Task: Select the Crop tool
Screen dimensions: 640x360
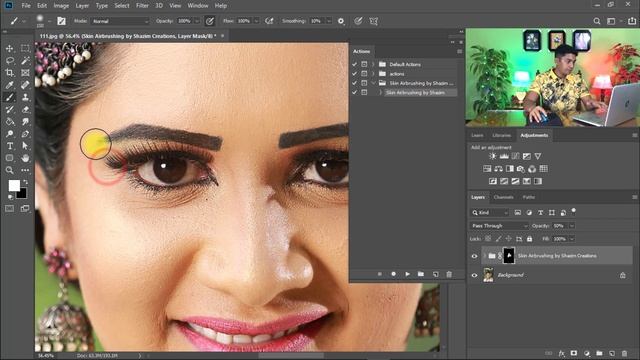Action: click(9, 73)
